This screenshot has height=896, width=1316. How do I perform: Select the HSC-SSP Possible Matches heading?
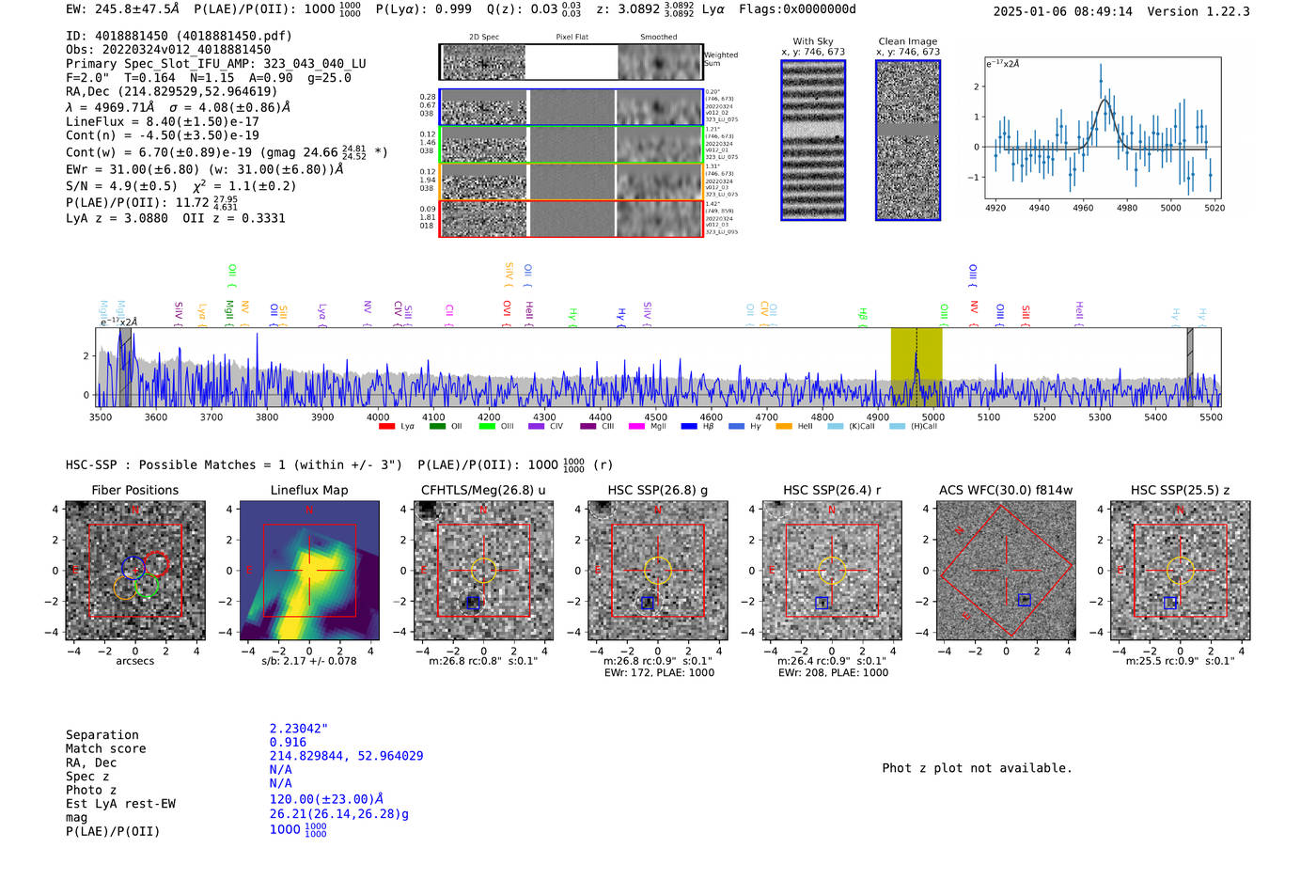[x=234, y=465]
